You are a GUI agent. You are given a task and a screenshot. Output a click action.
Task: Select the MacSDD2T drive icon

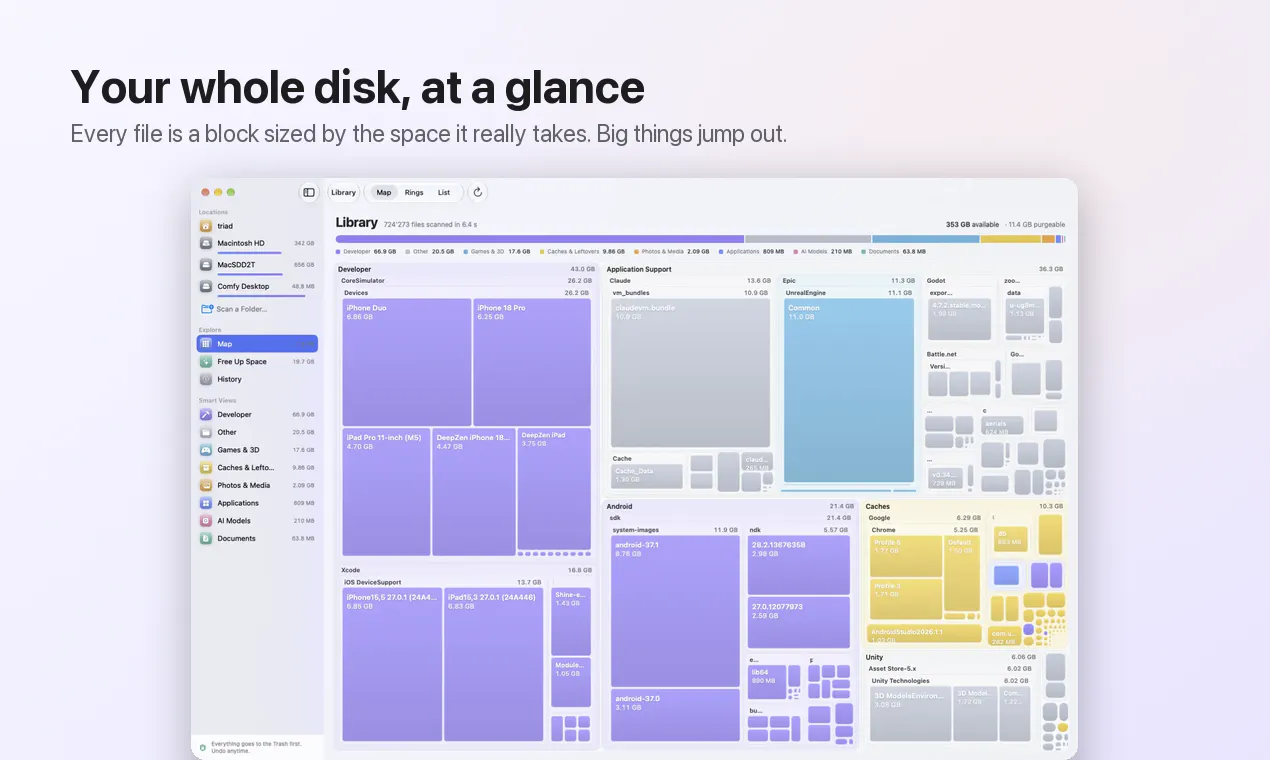[206, 265]
